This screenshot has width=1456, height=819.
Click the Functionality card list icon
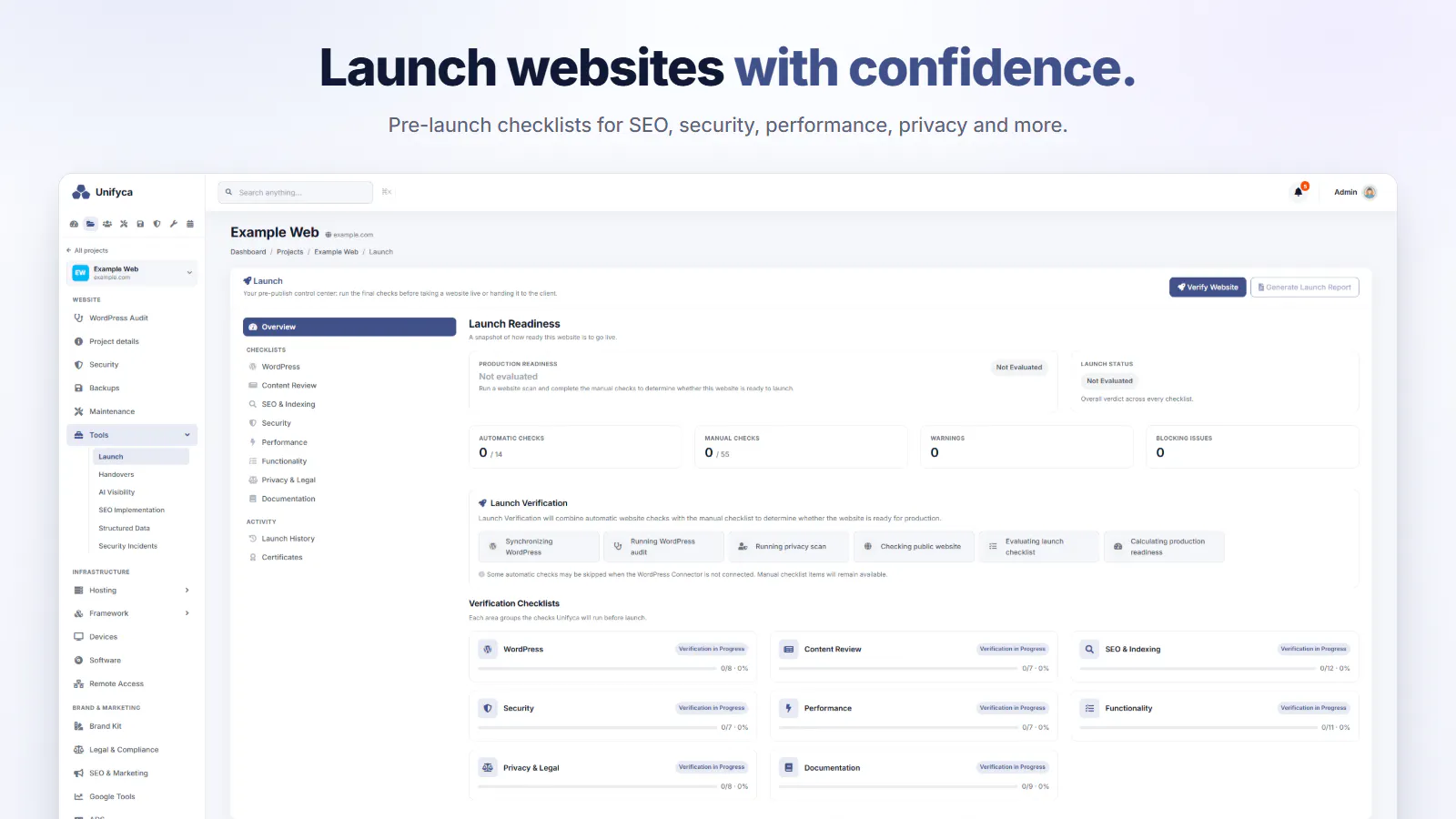[1089, 708]
